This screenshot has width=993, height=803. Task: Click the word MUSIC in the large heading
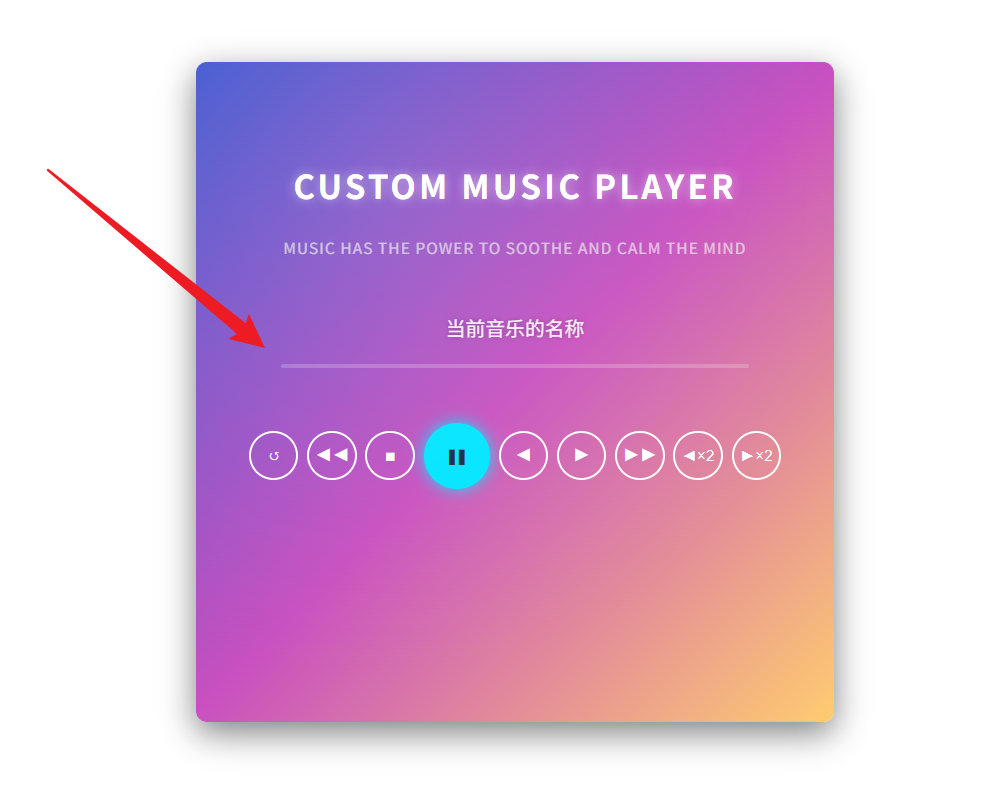pos(522,187)
